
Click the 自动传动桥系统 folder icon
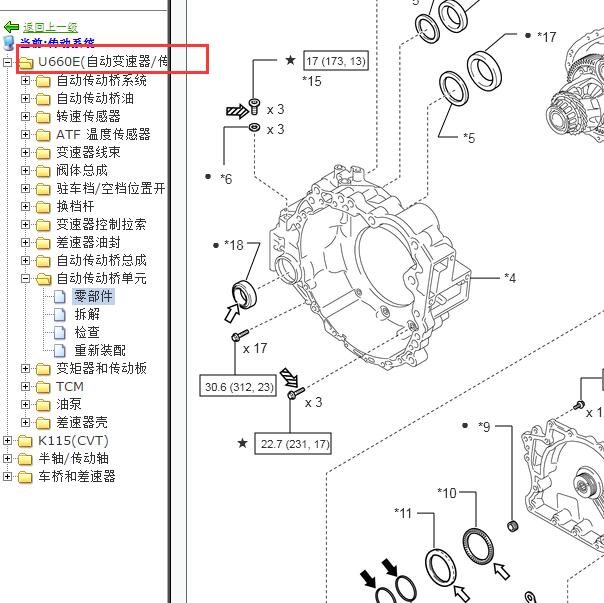(x=43, y=81)
